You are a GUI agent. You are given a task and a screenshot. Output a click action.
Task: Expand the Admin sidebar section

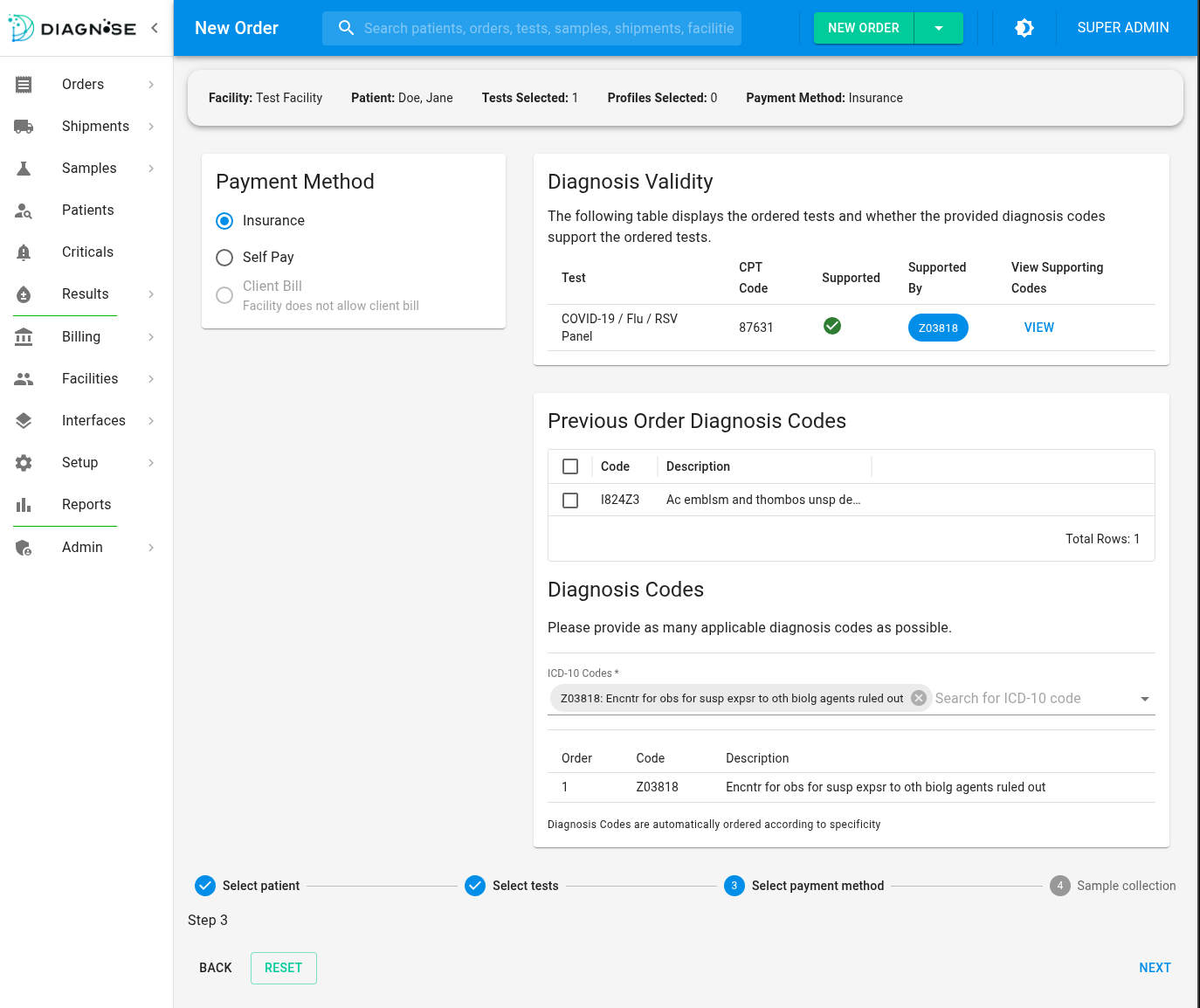(x=82, y=547)
